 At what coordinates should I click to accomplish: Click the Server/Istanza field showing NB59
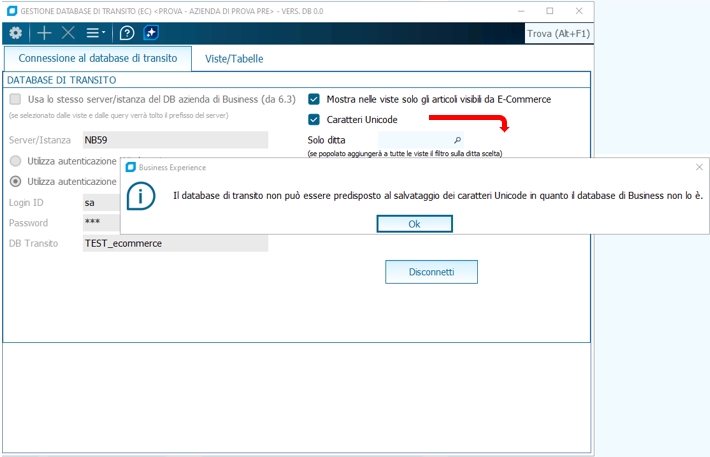point(175,140)
